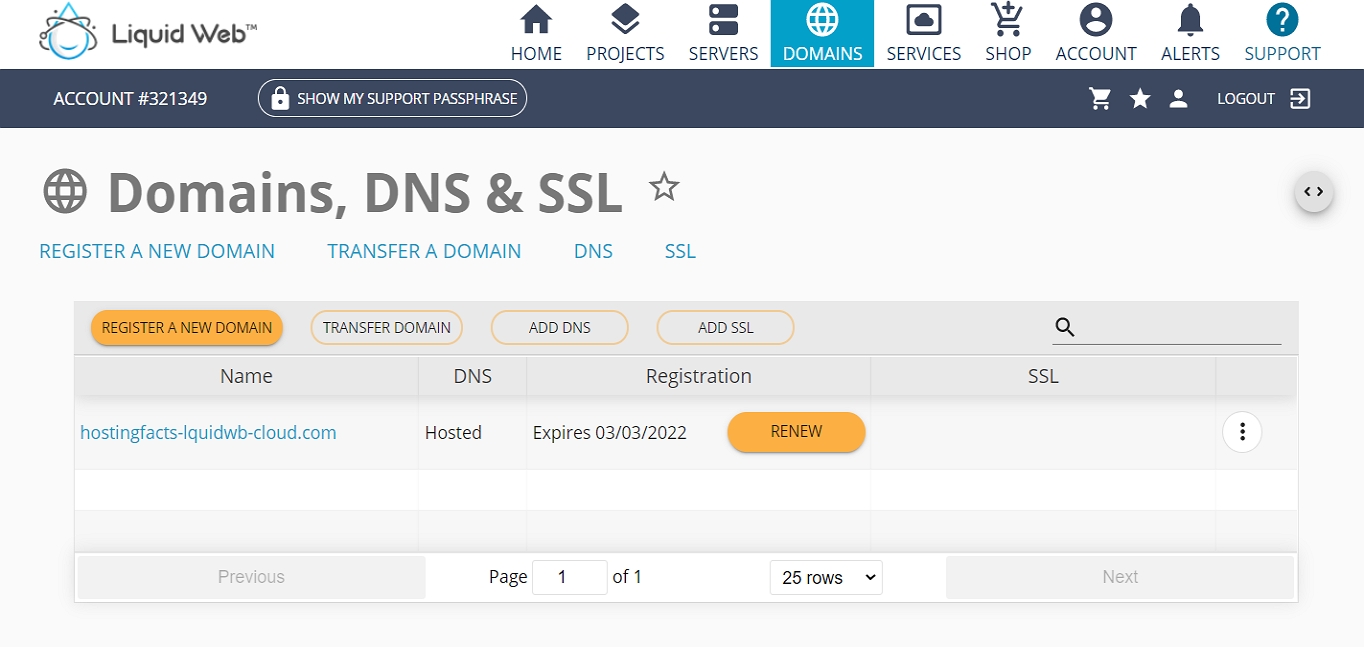Click the globe icon beside page heading
The width and height of the screenshot is (1364, 647).
coord(65,190)
